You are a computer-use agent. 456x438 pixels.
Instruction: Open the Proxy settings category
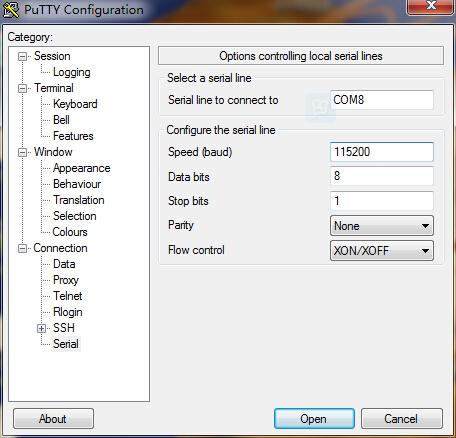(x=66, y=280)
